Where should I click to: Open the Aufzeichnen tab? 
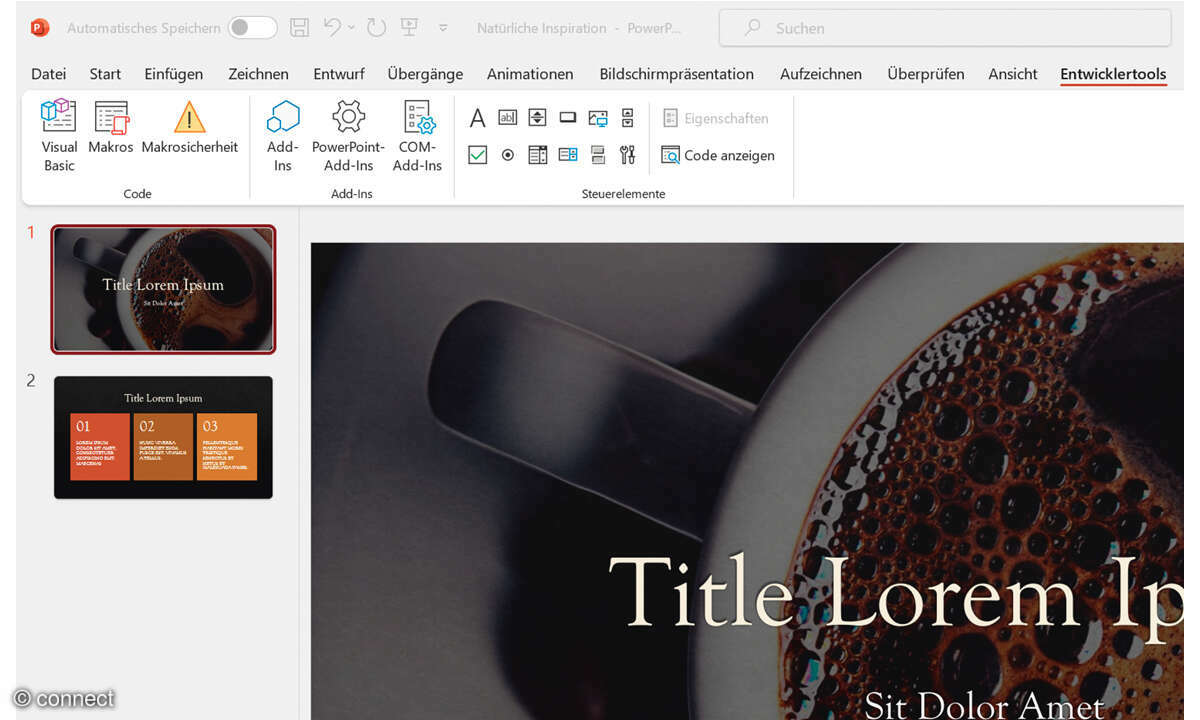[x=821, y=74]
